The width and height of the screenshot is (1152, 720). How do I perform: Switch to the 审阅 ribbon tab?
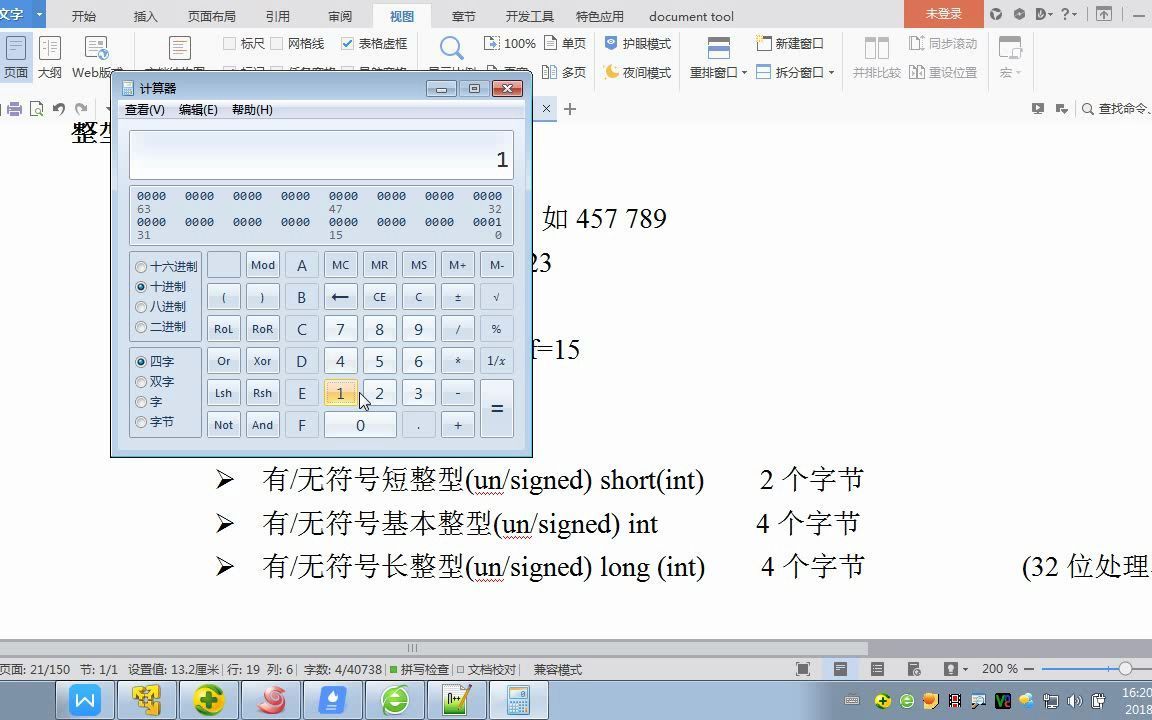pos(340,16)
